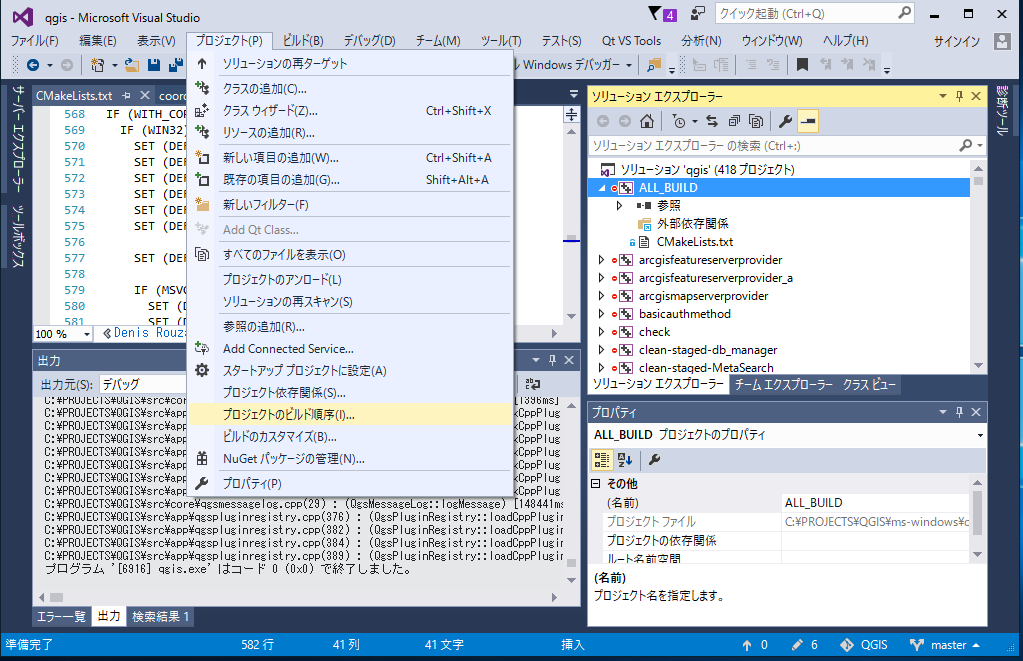
Task: Click the Home icon in Solution Explorer
Action: (647, 122)
